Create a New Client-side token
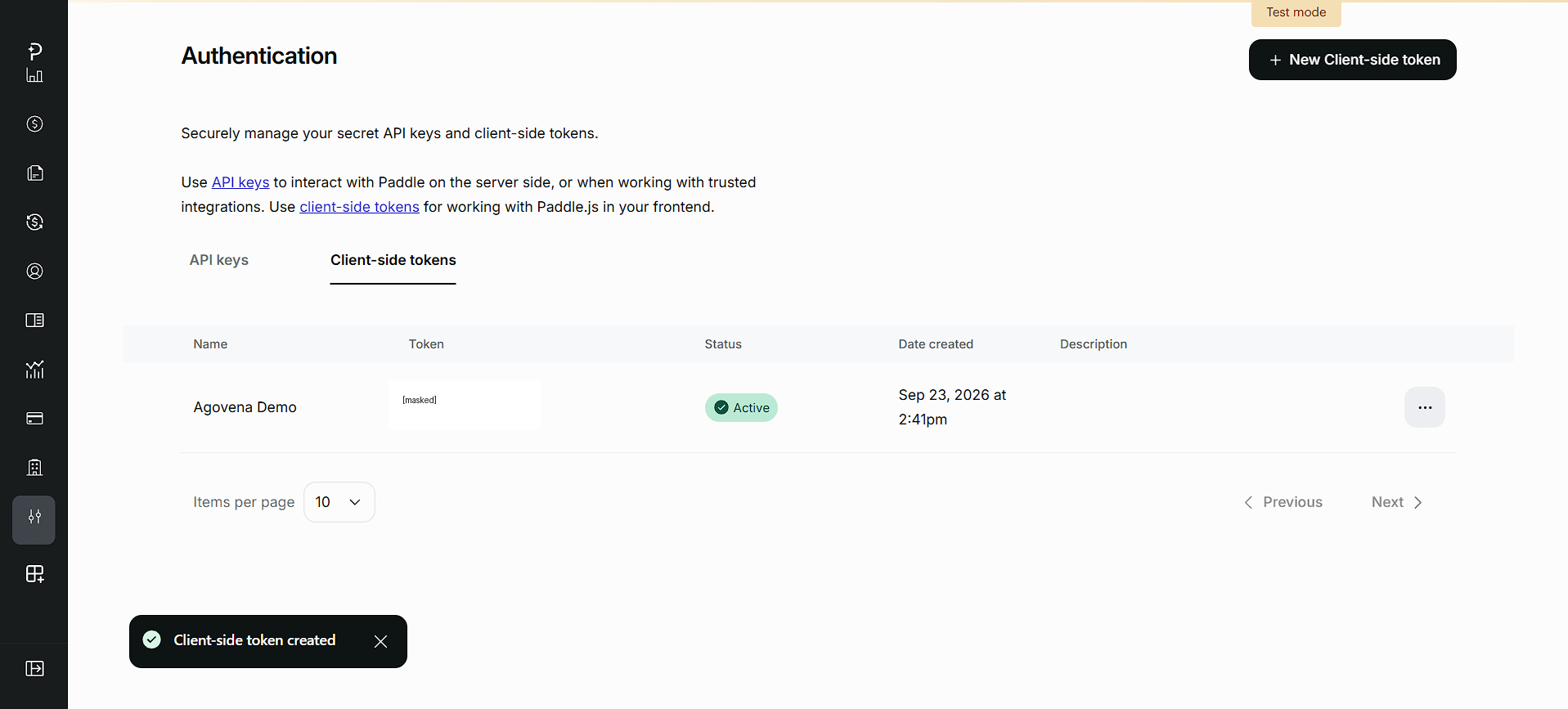Image resolution: width=1568 pixels, height=709 pixels. point(1353,60)
